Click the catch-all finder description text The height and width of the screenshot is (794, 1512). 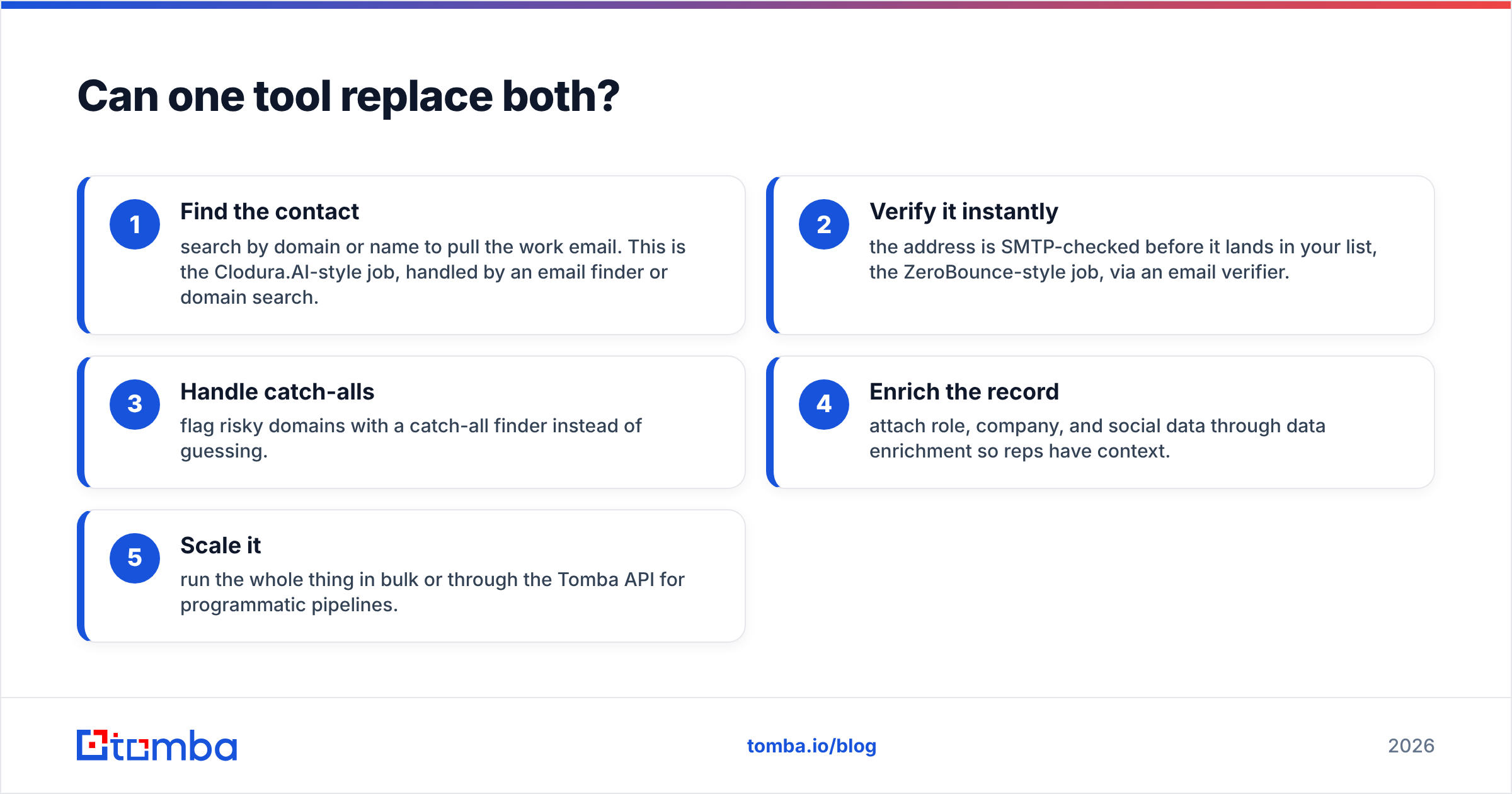tap(411, 438)
